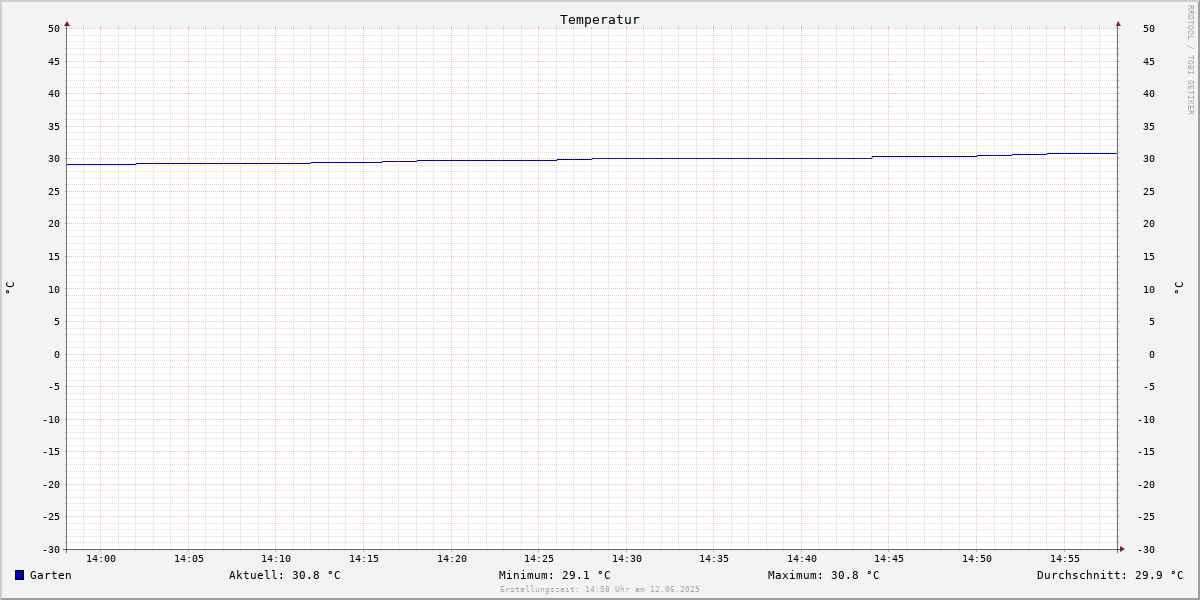1200x600 pixels.
Task: Click the left axis °C unit label
Action: pyautogui.click(x=10, y=288)
